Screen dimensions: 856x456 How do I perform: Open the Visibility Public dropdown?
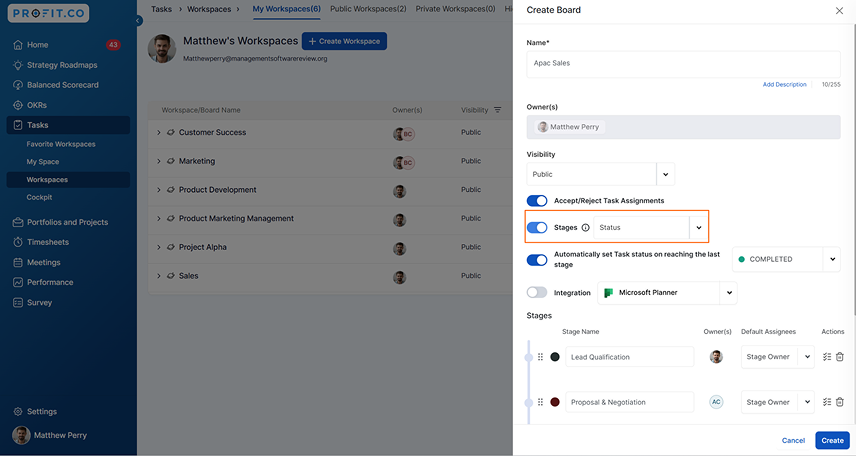click(x=601, y=174)
